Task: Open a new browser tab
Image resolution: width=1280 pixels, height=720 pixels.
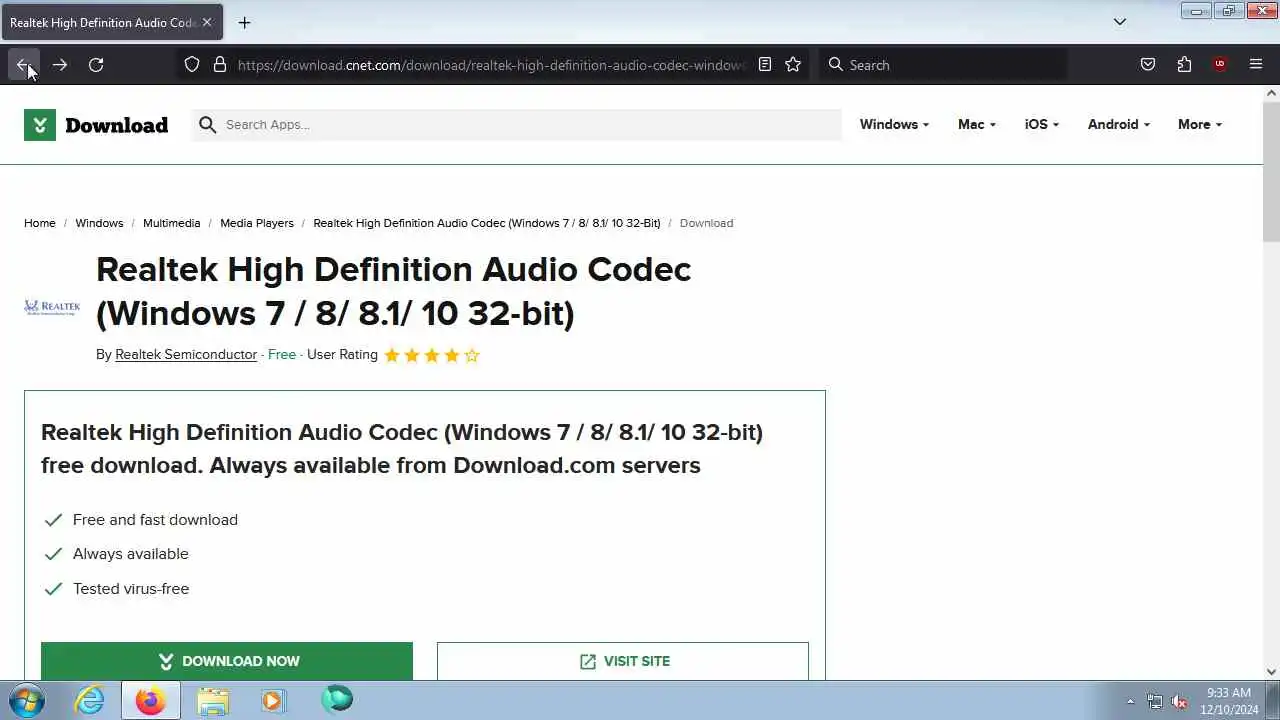Action: pyautogui.click(x=244, y=22)
